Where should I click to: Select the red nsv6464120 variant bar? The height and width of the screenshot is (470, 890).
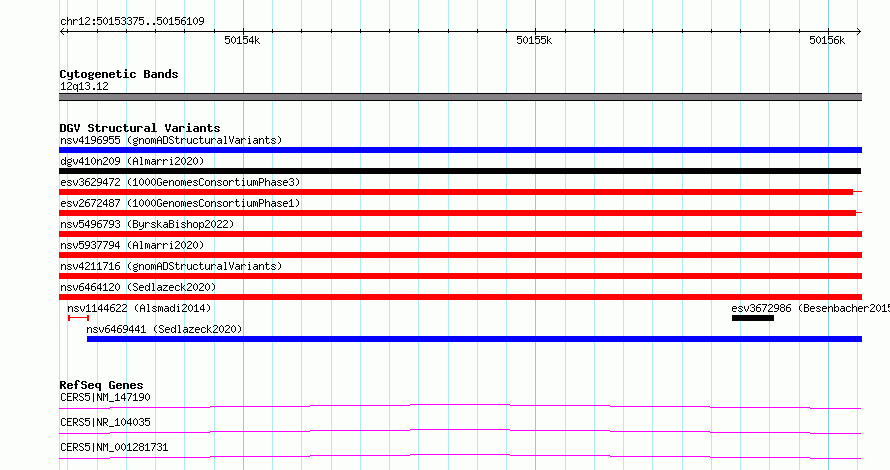(x=460, y=297)
